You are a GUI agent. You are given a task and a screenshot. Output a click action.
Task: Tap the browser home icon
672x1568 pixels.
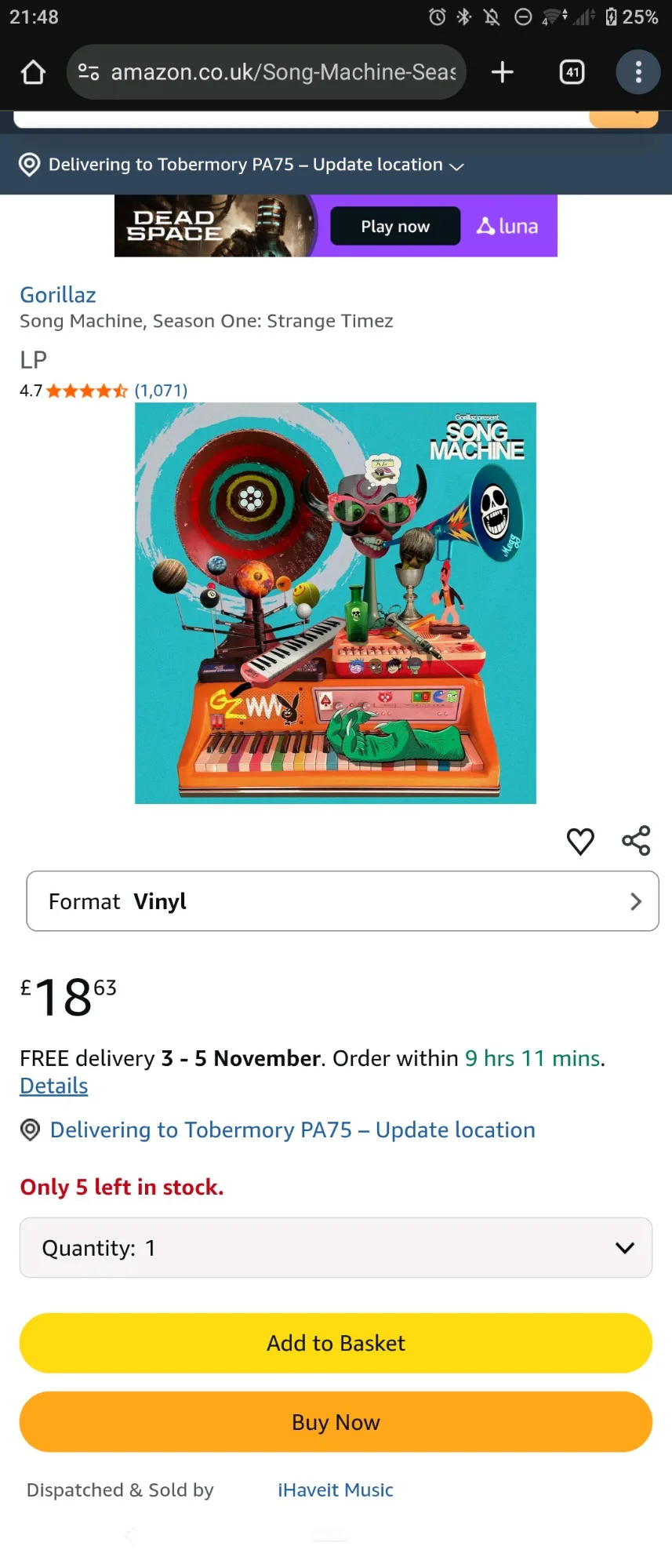pyautogui.click(x=33, y=72)
